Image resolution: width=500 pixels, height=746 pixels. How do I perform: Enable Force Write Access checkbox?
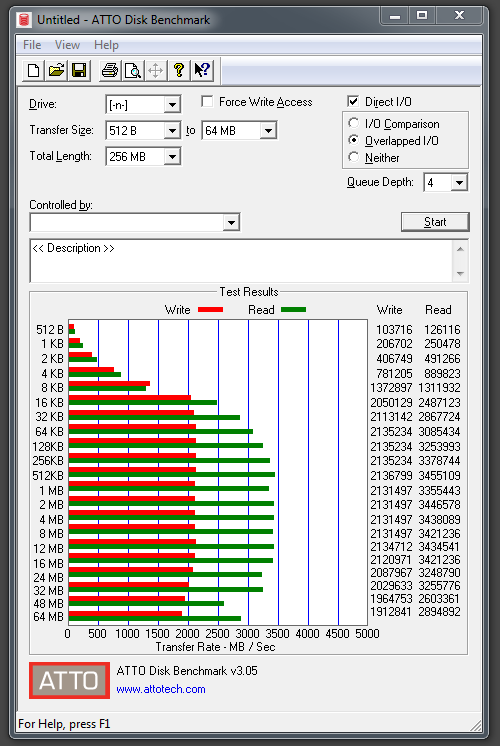point(207,102)
